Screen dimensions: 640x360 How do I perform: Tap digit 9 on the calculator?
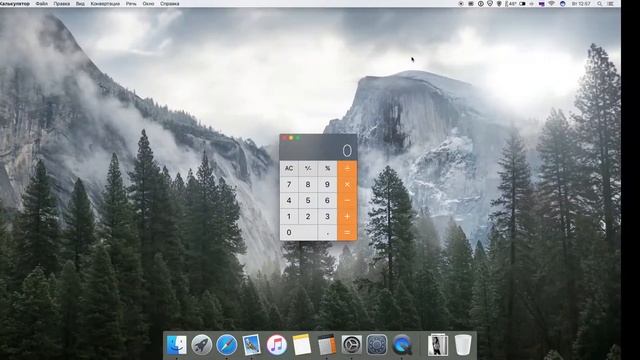327,184
